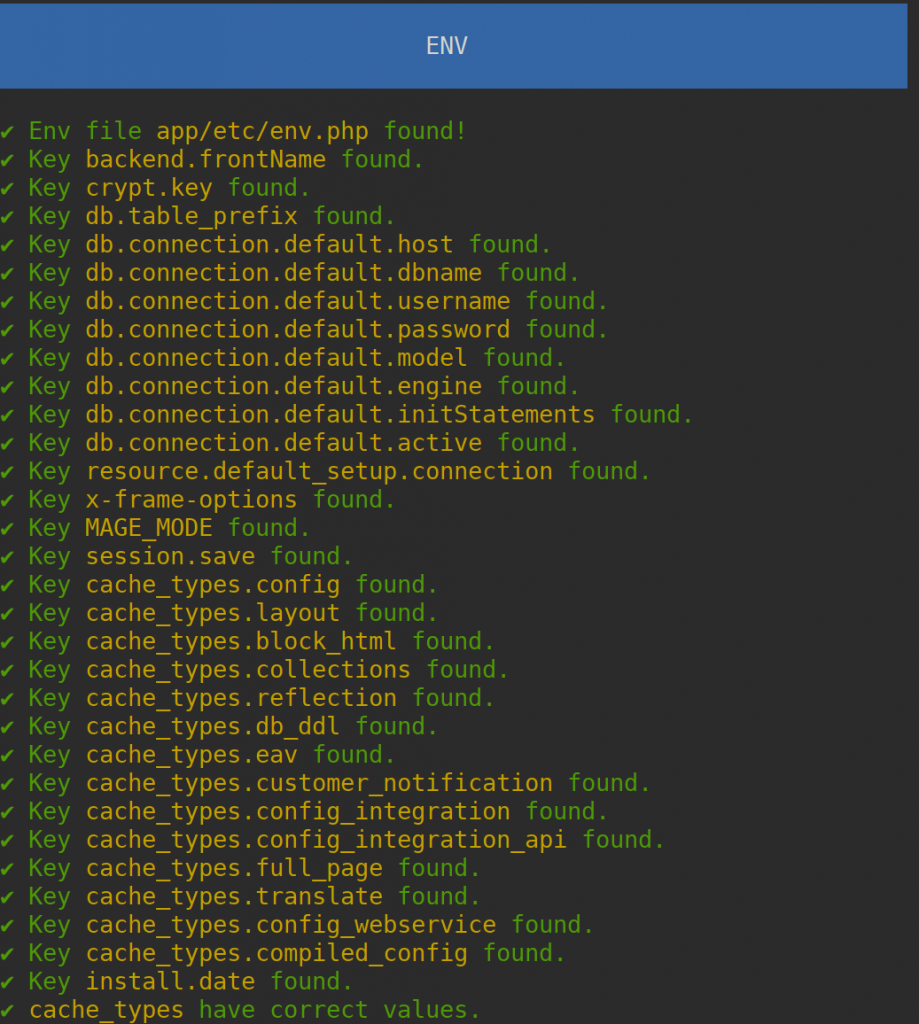
Task: Click db.connection.default.password key name
Action: tap(298, 329)
